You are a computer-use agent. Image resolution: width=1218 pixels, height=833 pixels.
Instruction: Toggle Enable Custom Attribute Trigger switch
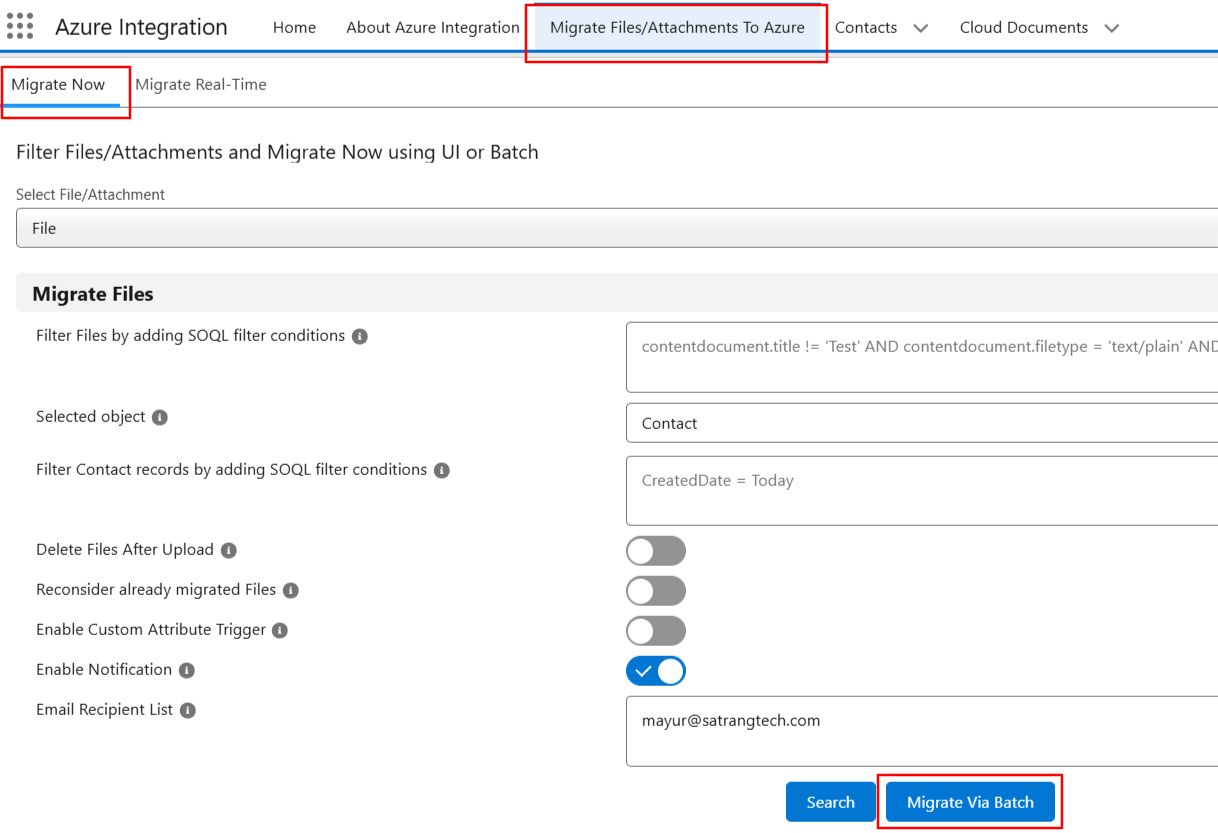(x=656, y=631)
